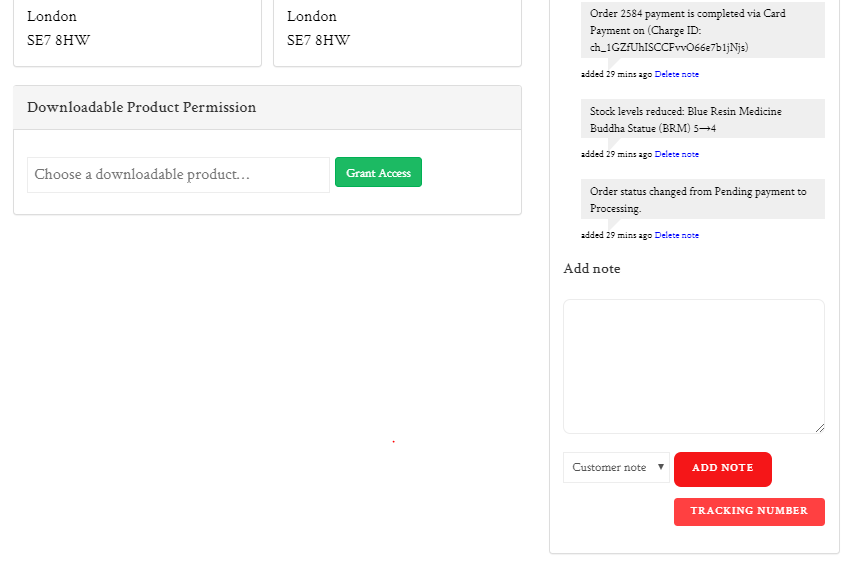Grab the note textarea resize handle

pos(820,428)
